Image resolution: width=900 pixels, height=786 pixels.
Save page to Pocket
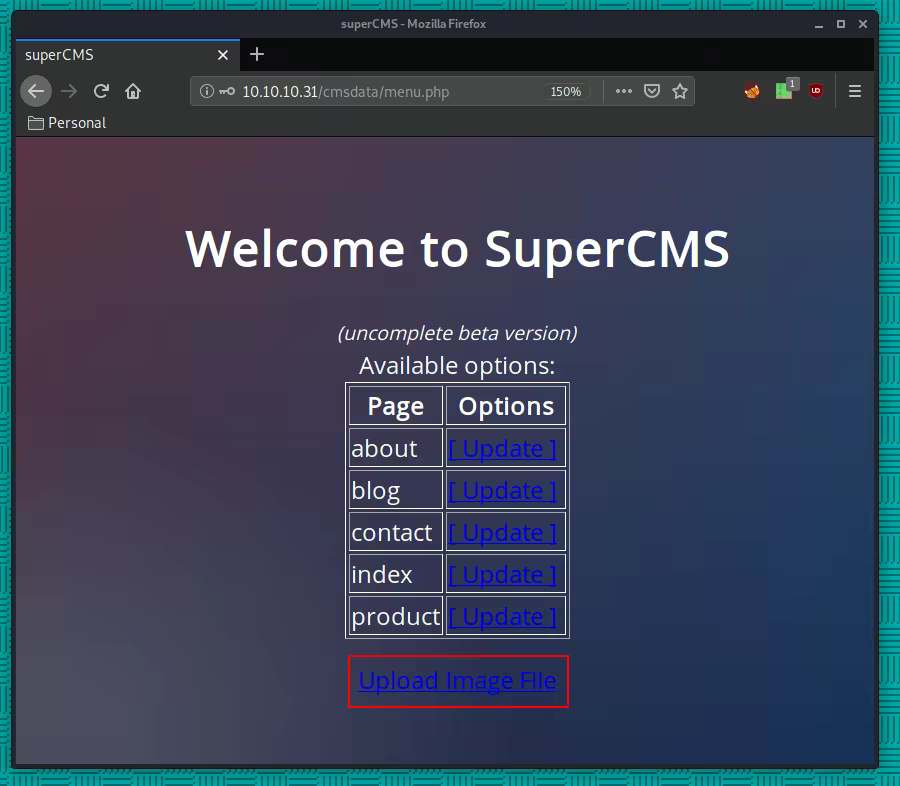pyautogui.click(x=652, y=91)
